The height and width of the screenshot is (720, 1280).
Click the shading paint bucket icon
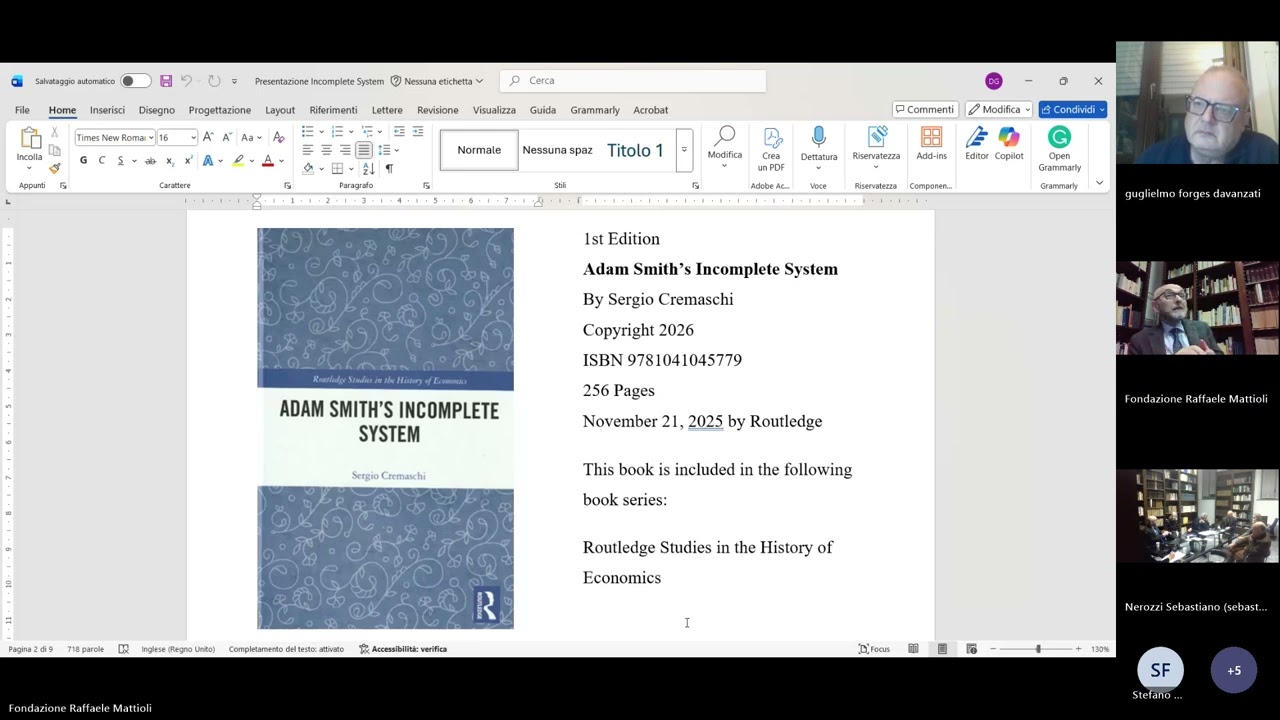[308, 168]
